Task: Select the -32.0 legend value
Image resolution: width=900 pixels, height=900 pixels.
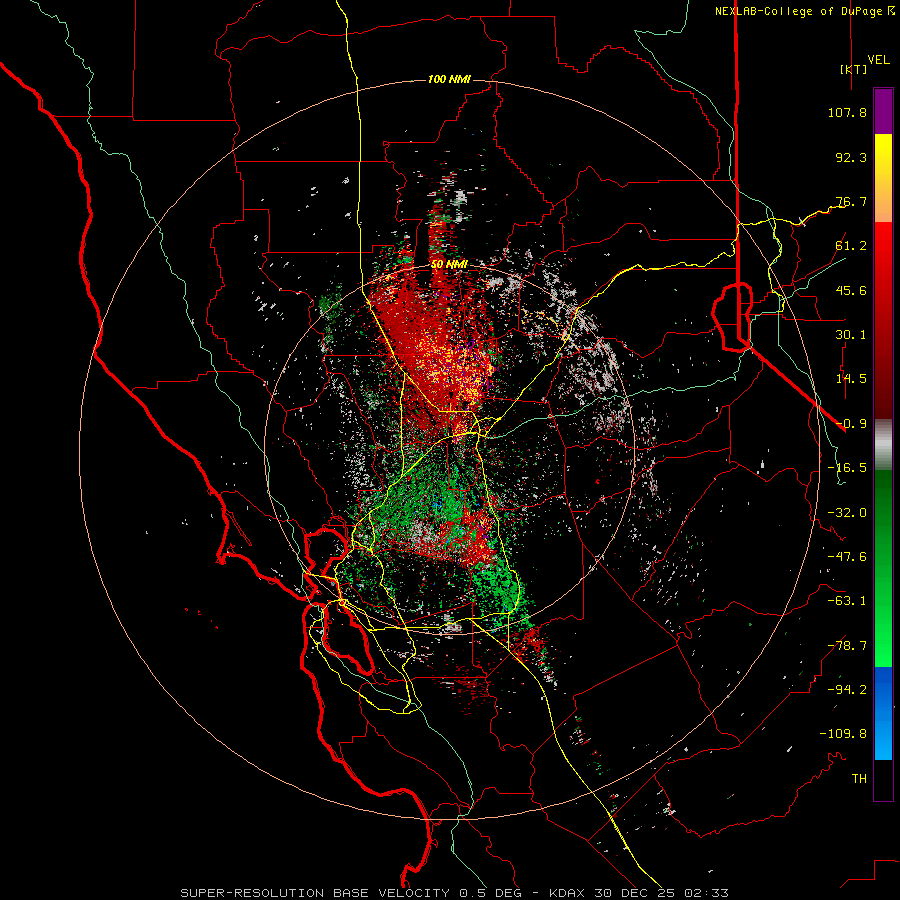Action: 847,513
